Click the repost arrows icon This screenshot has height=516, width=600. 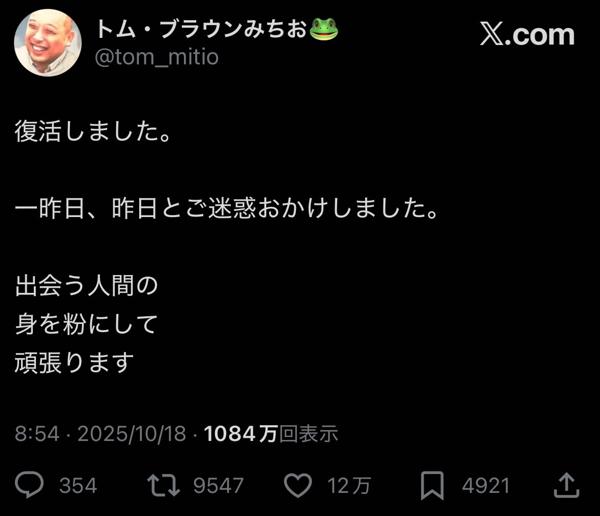point(164,485)
